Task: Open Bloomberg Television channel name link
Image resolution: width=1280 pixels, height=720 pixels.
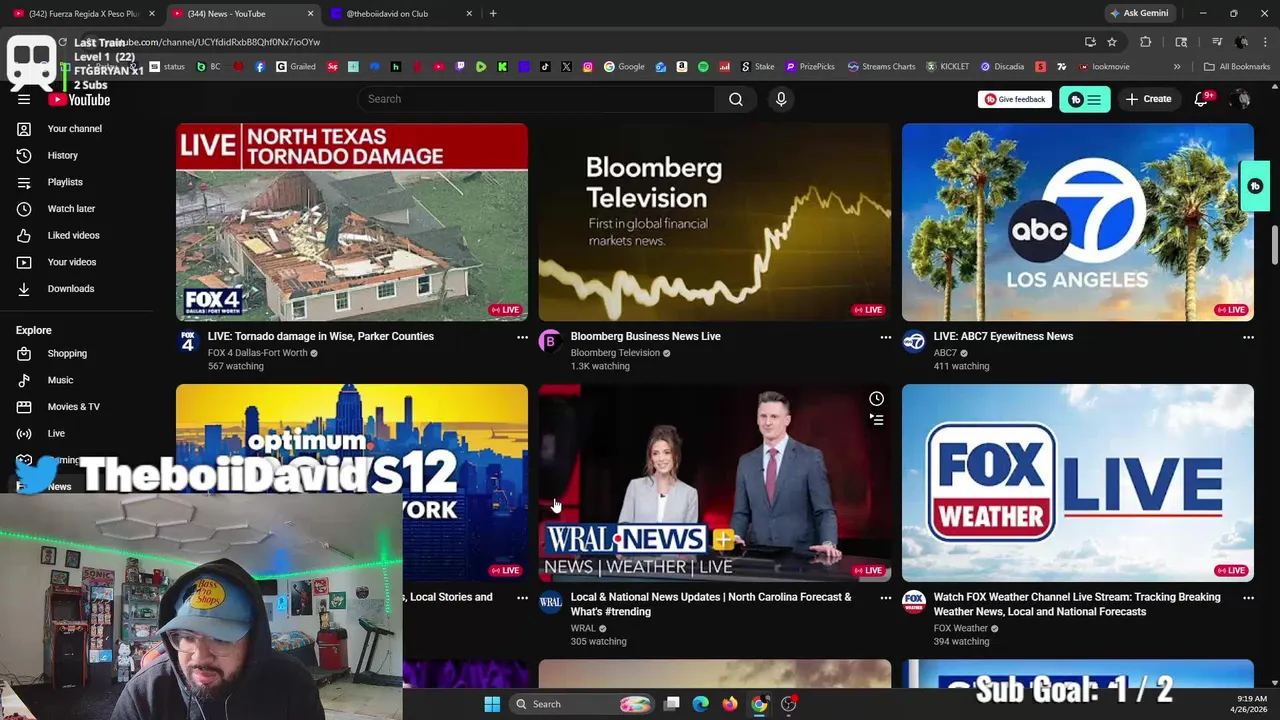Action: pyautogui.click(x=615, y=353)
